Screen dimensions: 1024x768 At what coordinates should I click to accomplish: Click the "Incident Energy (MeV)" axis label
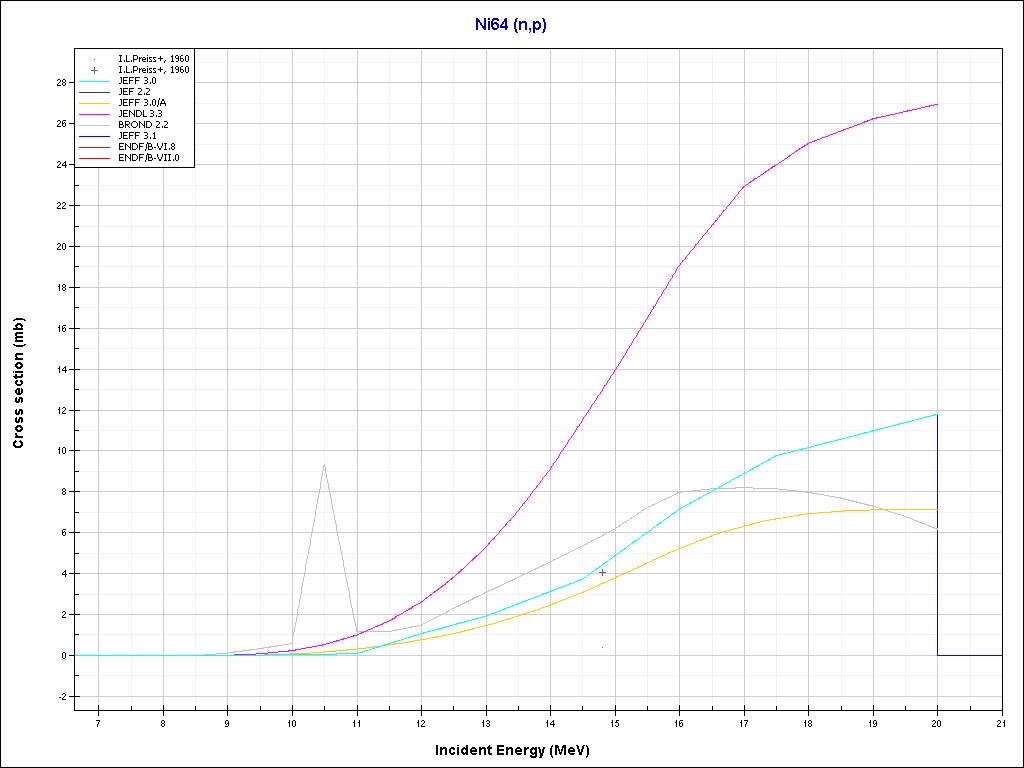pyautogui.click(x=519, y=750)
